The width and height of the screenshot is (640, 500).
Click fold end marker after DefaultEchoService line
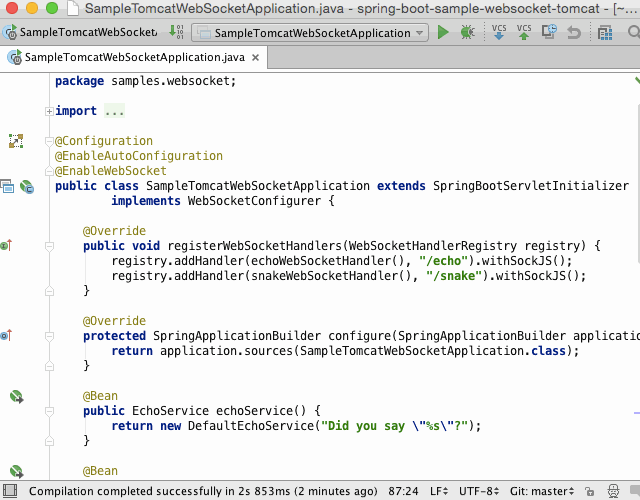(x=49, y=441)
